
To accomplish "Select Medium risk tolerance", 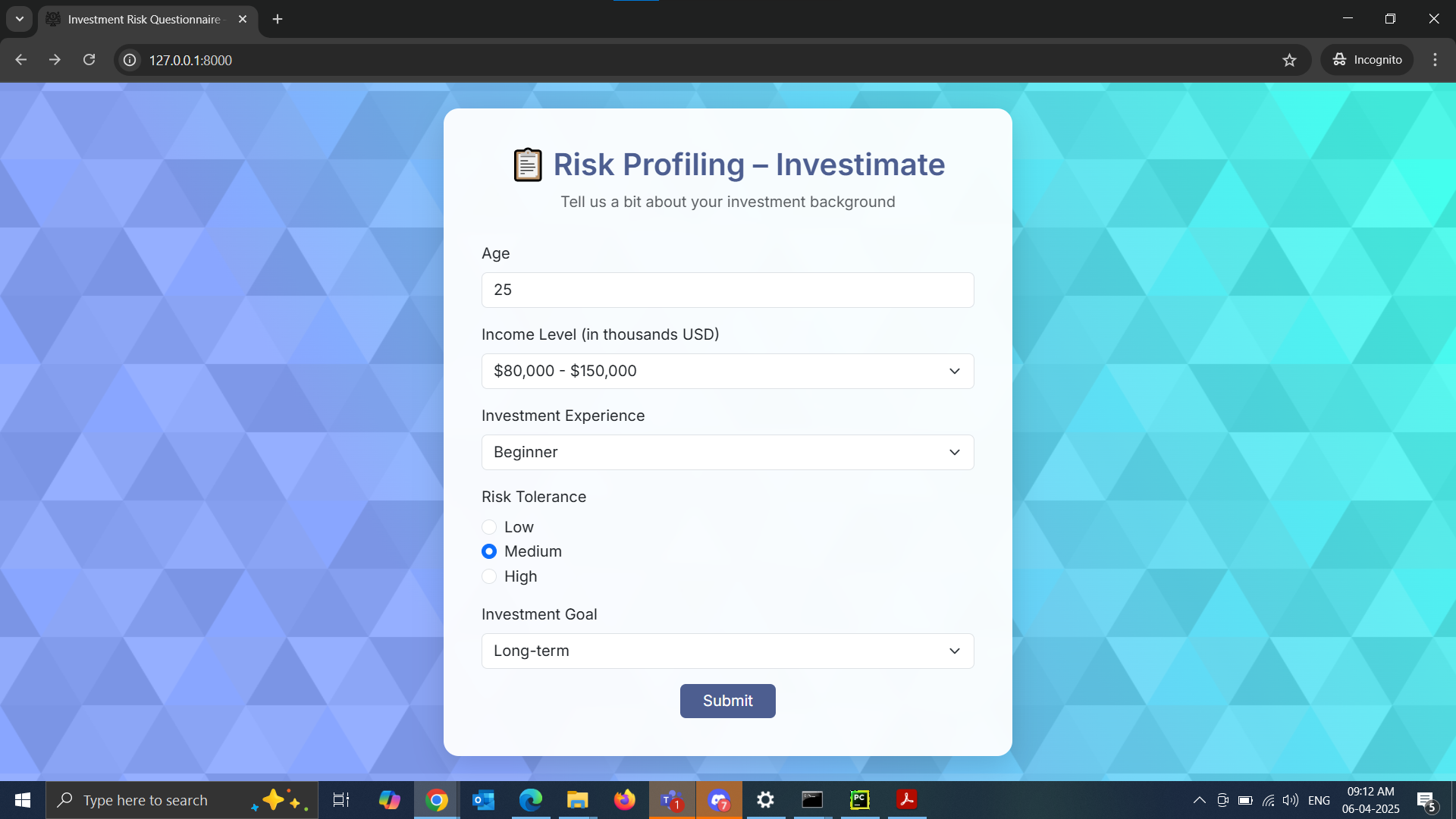I will [489, 551].
